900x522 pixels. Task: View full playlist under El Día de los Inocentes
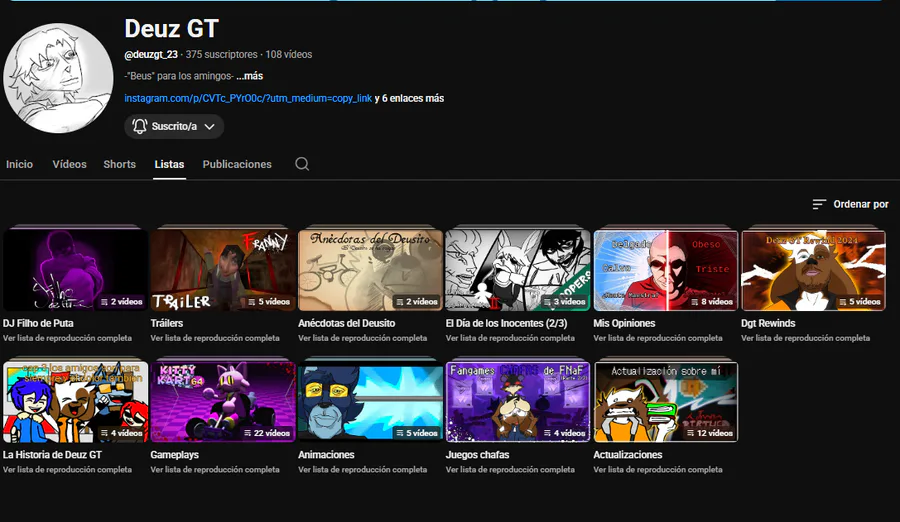[510, 338]
